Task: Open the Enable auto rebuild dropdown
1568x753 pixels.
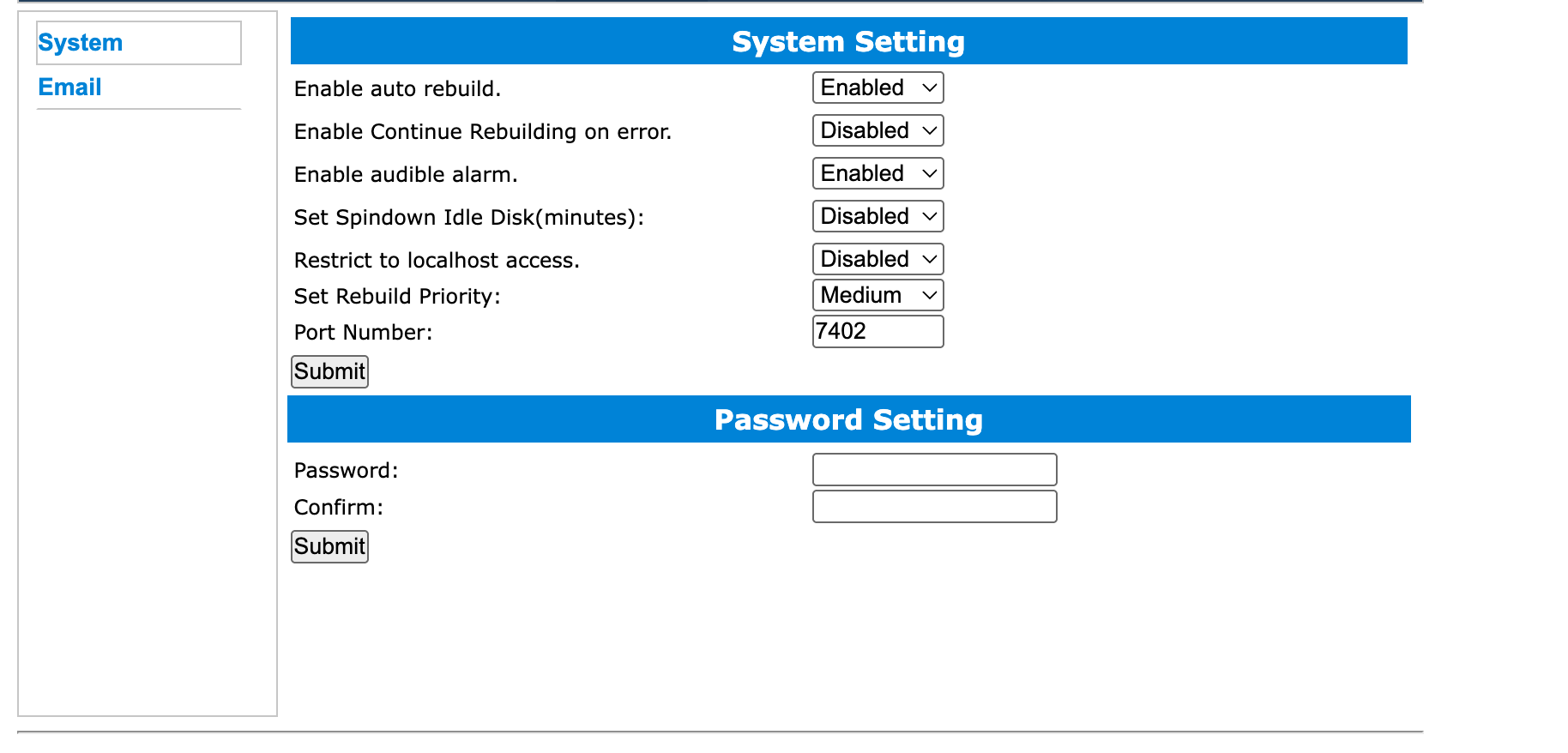Action: (x=878, y=87)
